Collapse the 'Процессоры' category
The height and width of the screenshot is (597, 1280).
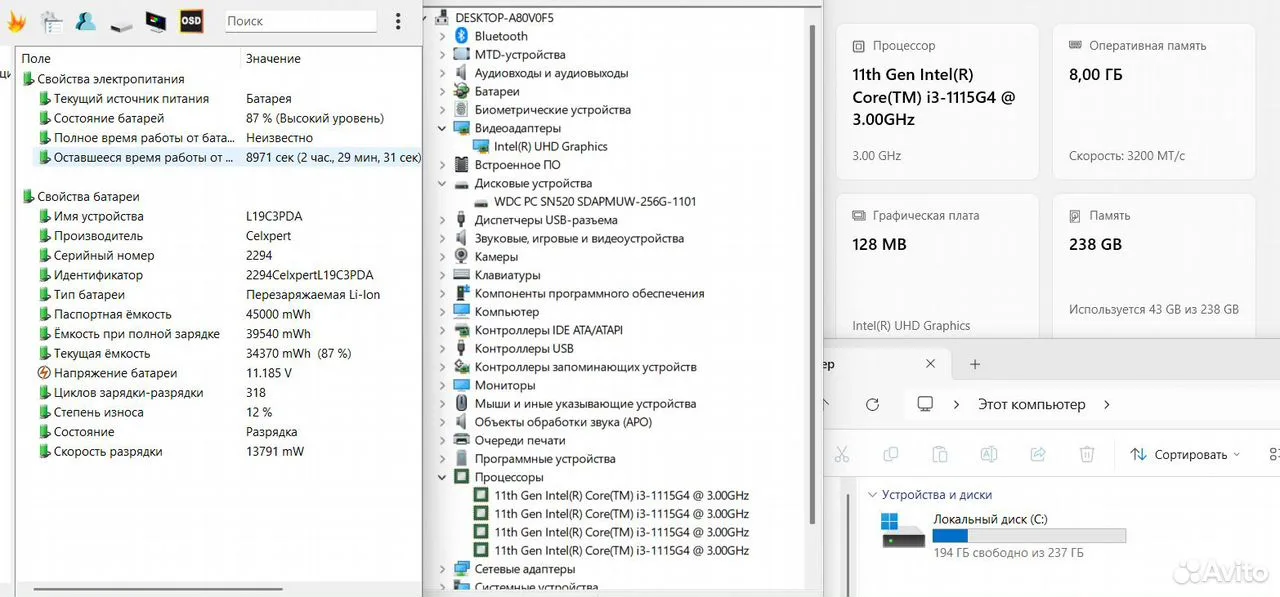click(443, 477)
